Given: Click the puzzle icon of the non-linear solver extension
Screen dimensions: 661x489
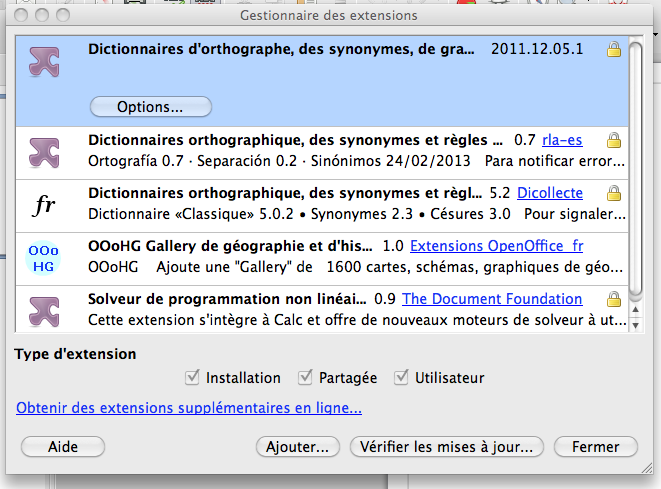Looking at the screenshot, I should pyautogui.click(x=44, y=312).
